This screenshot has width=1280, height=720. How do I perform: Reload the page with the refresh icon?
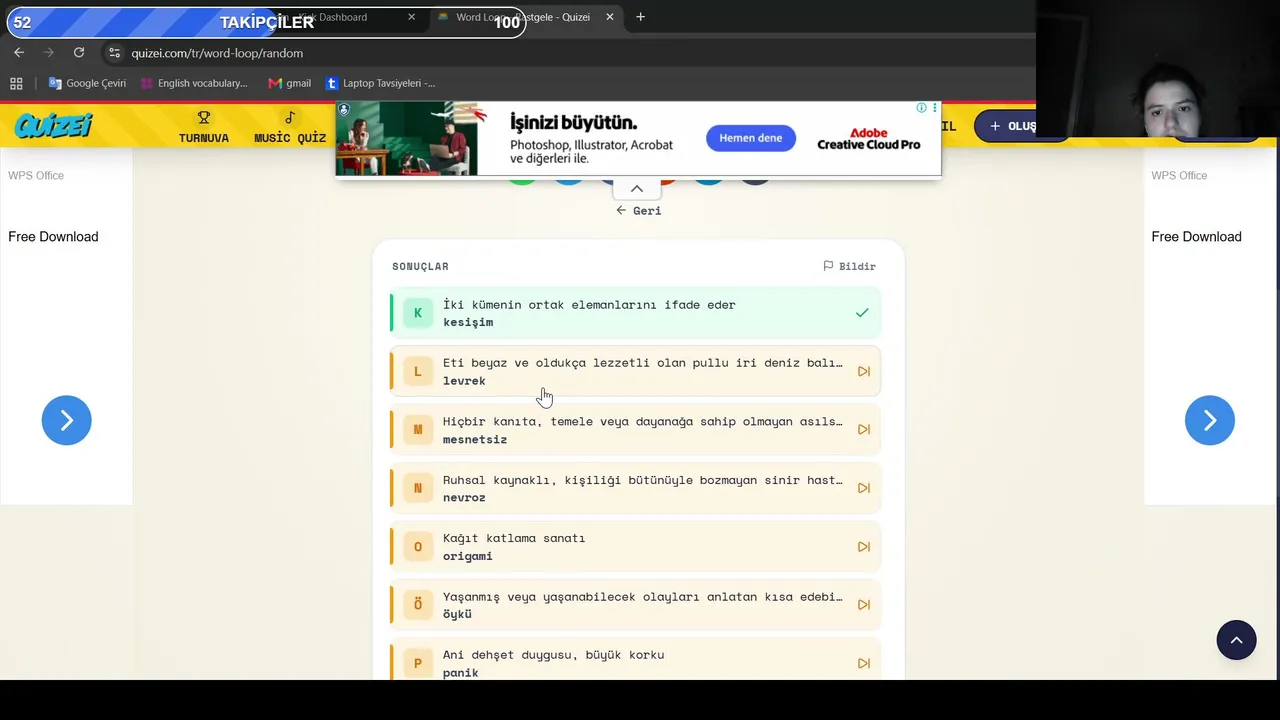pos(79,52)
